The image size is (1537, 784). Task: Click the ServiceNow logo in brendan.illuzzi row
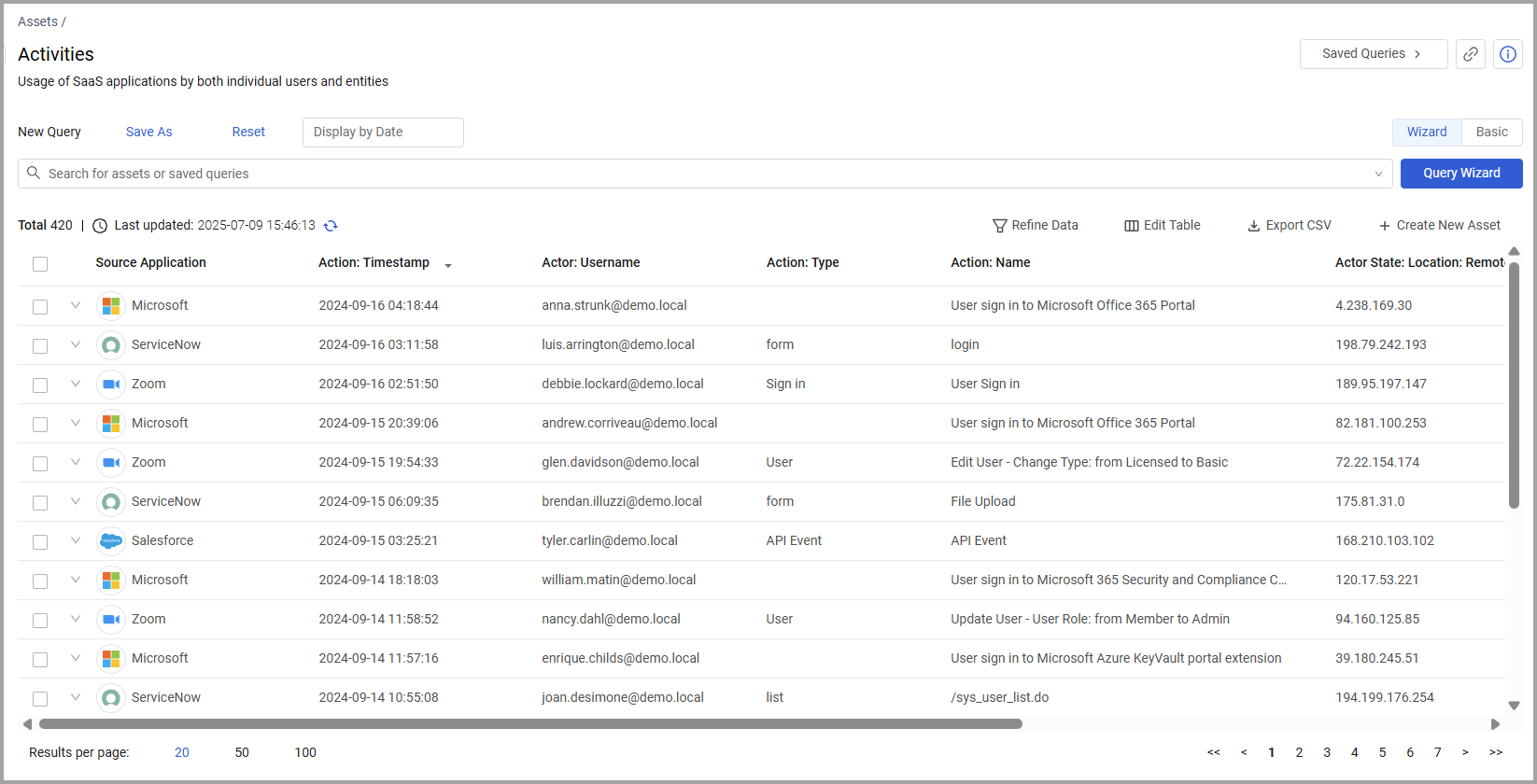coord(111,502)
